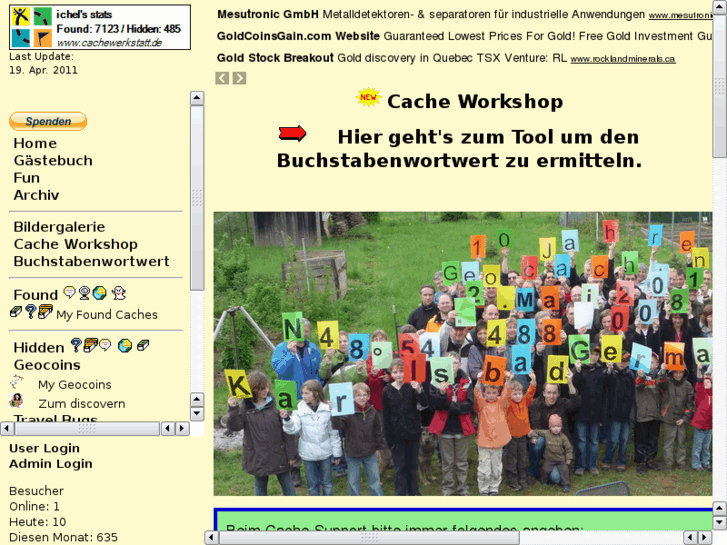727x545 pixels.
Task: Click sidebar vertical scrollbar lower up arrow
Action: point(197,399)
